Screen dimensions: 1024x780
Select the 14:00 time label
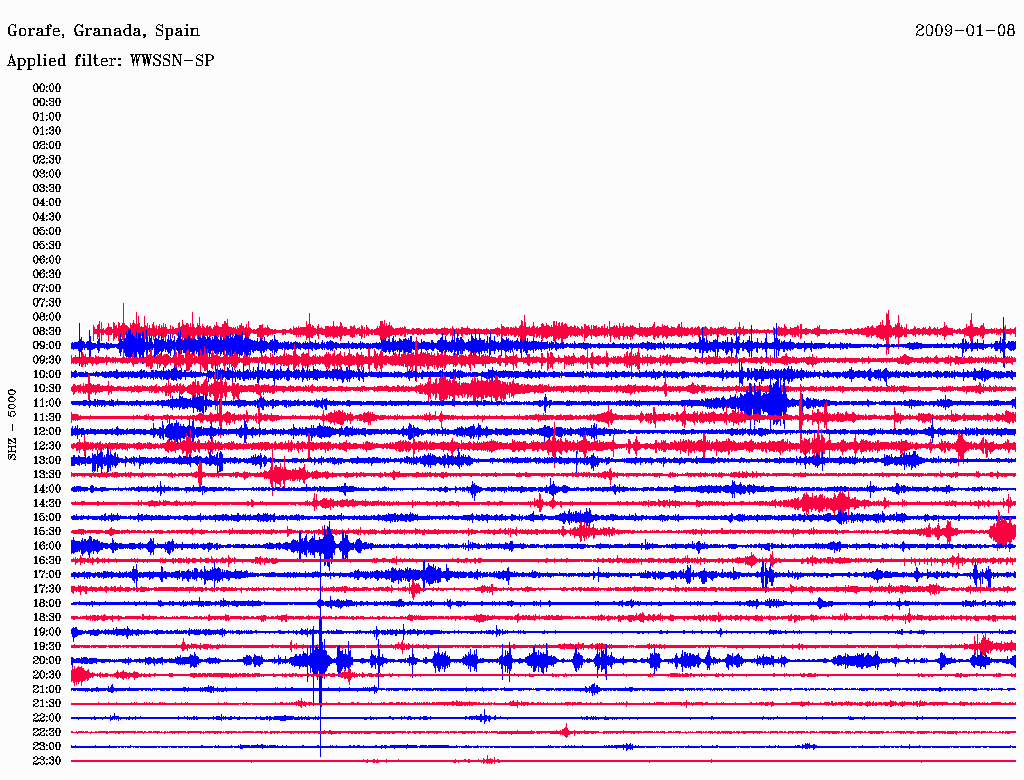(x=46, y=489)
